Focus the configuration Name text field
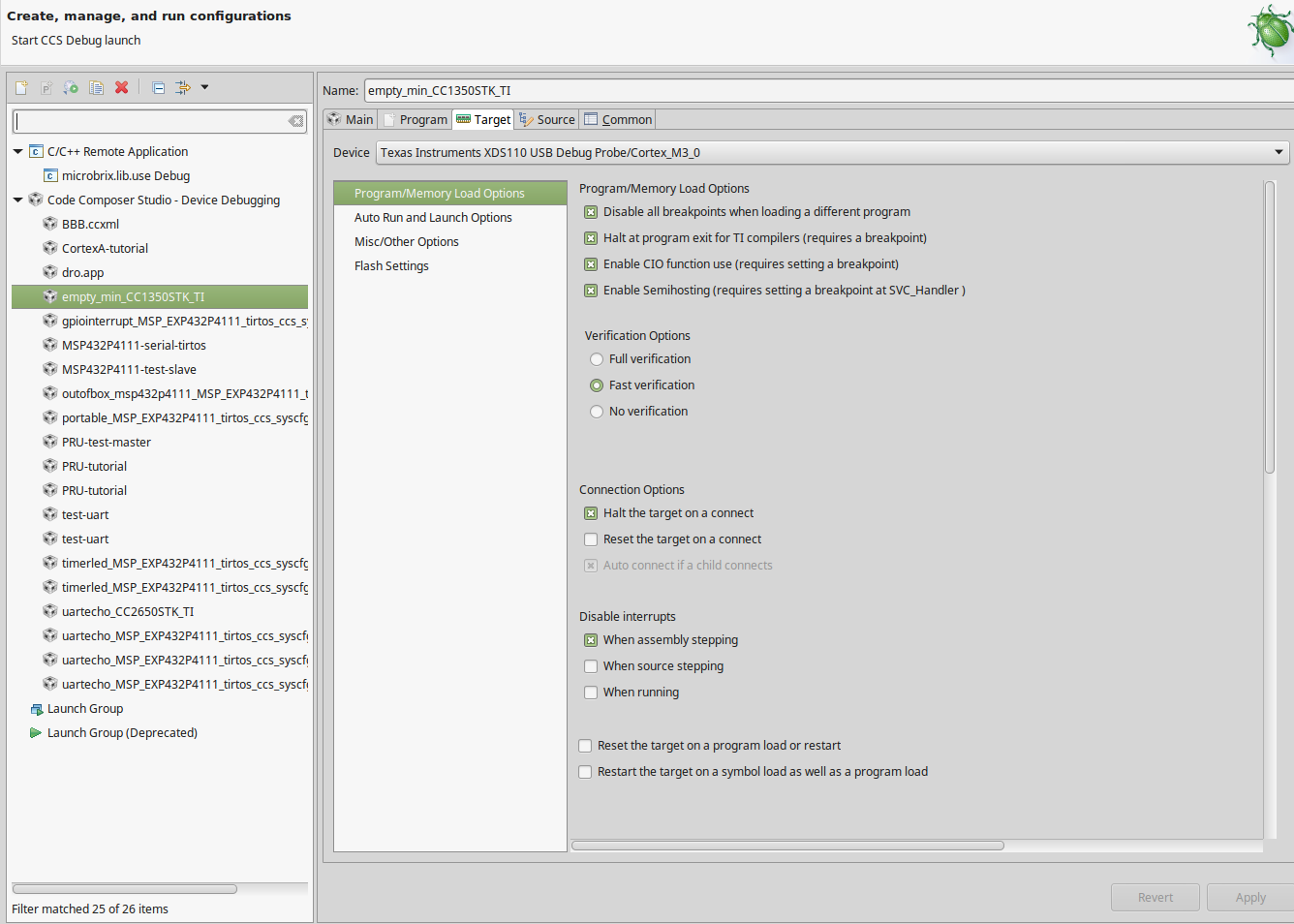Viewport: 1294px width, 924px height. pos(829,90)
